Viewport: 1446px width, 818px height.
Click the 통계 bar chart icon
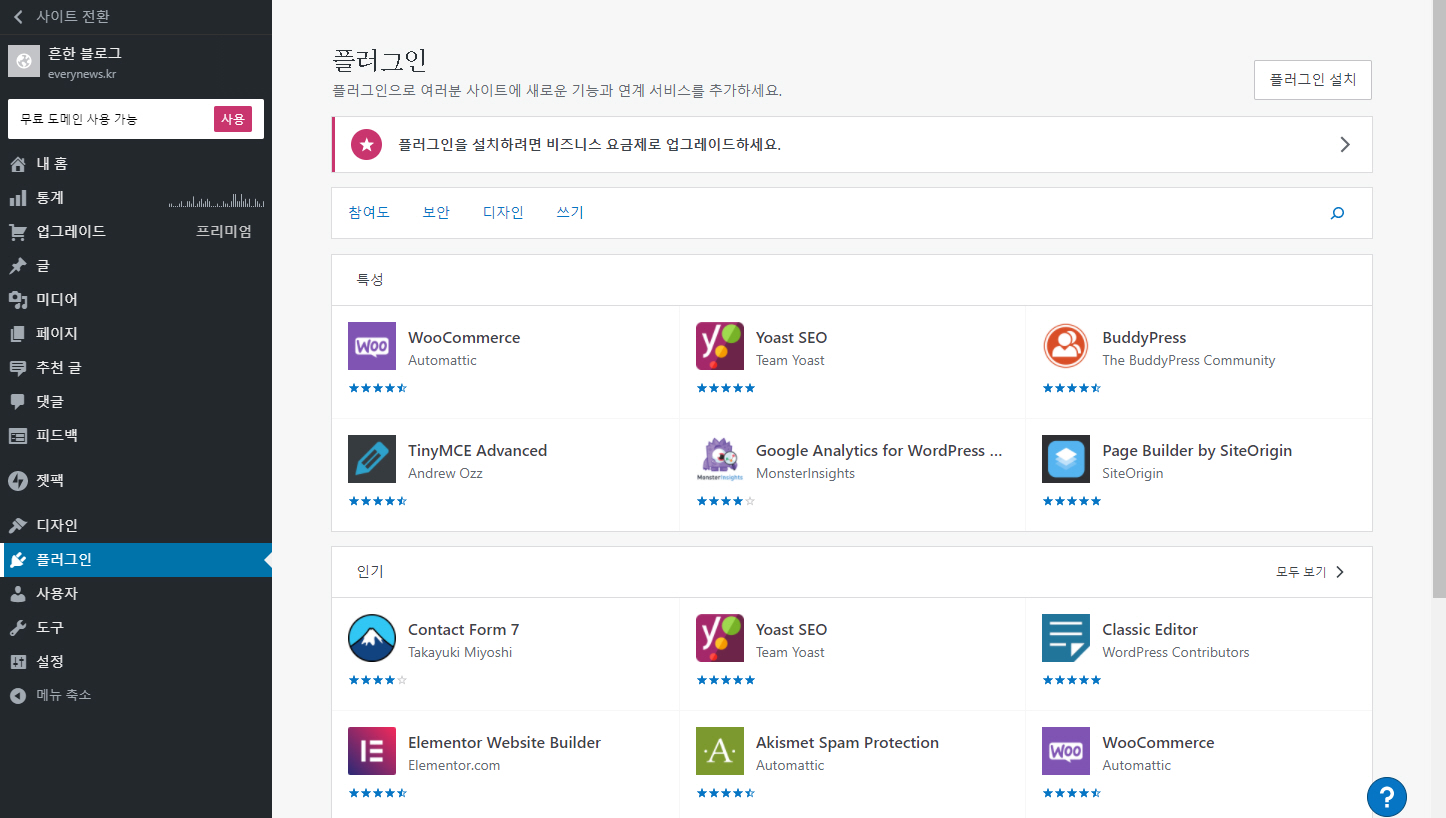18,198
